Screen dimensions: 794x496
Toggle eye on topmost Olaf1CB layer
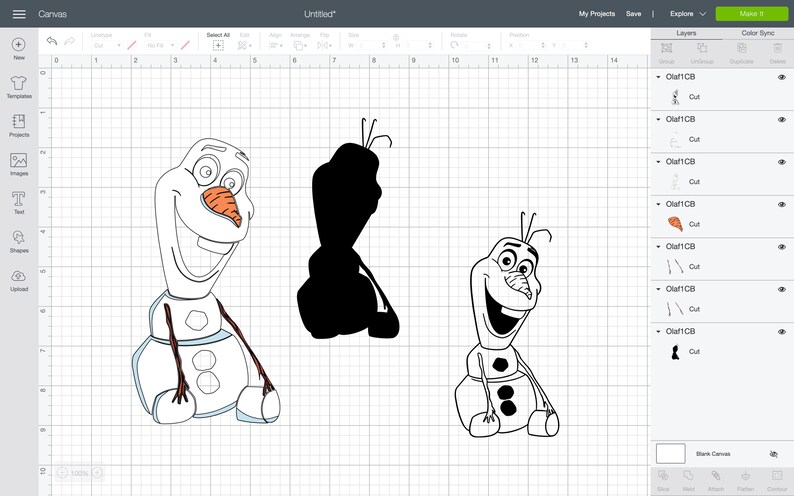(782, 77)
